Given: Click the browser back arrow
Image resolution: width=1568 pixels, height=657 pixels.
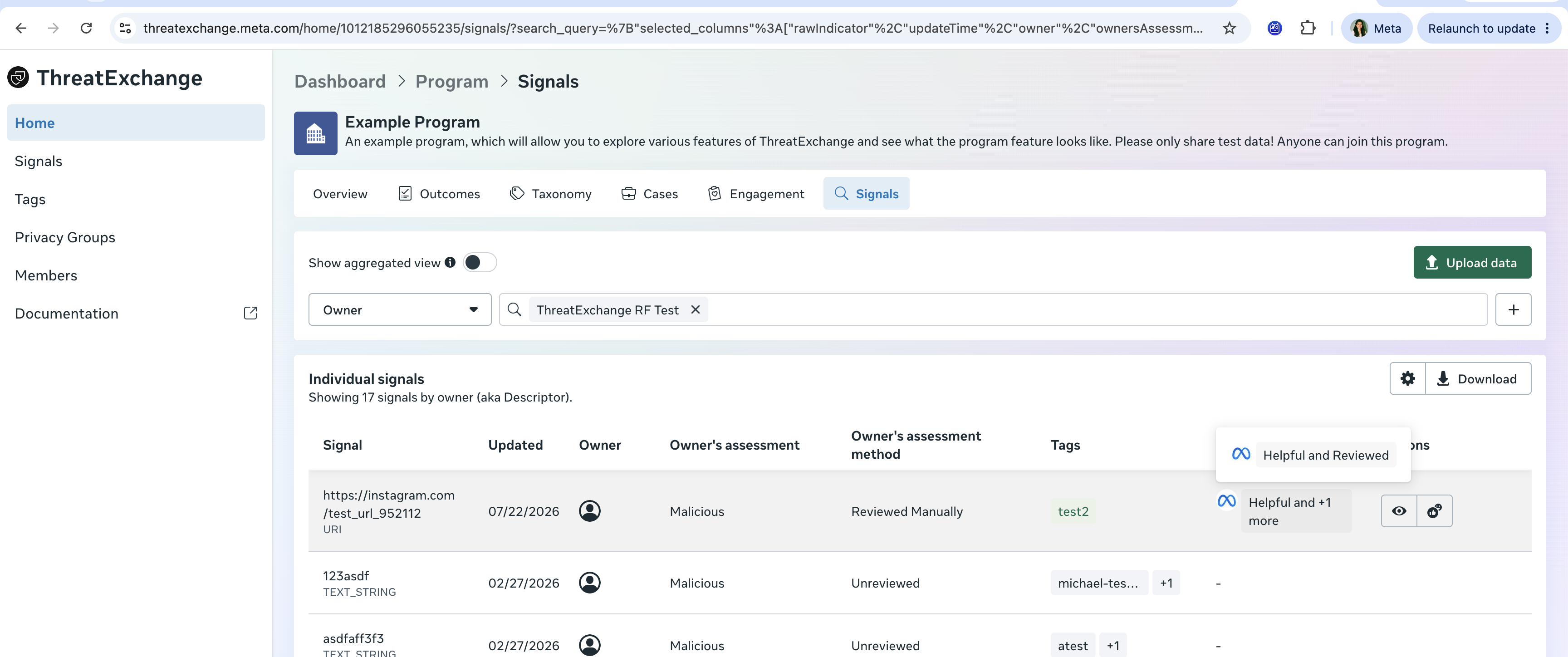Looking at the screenshot, I should click(x=21, y=28).
